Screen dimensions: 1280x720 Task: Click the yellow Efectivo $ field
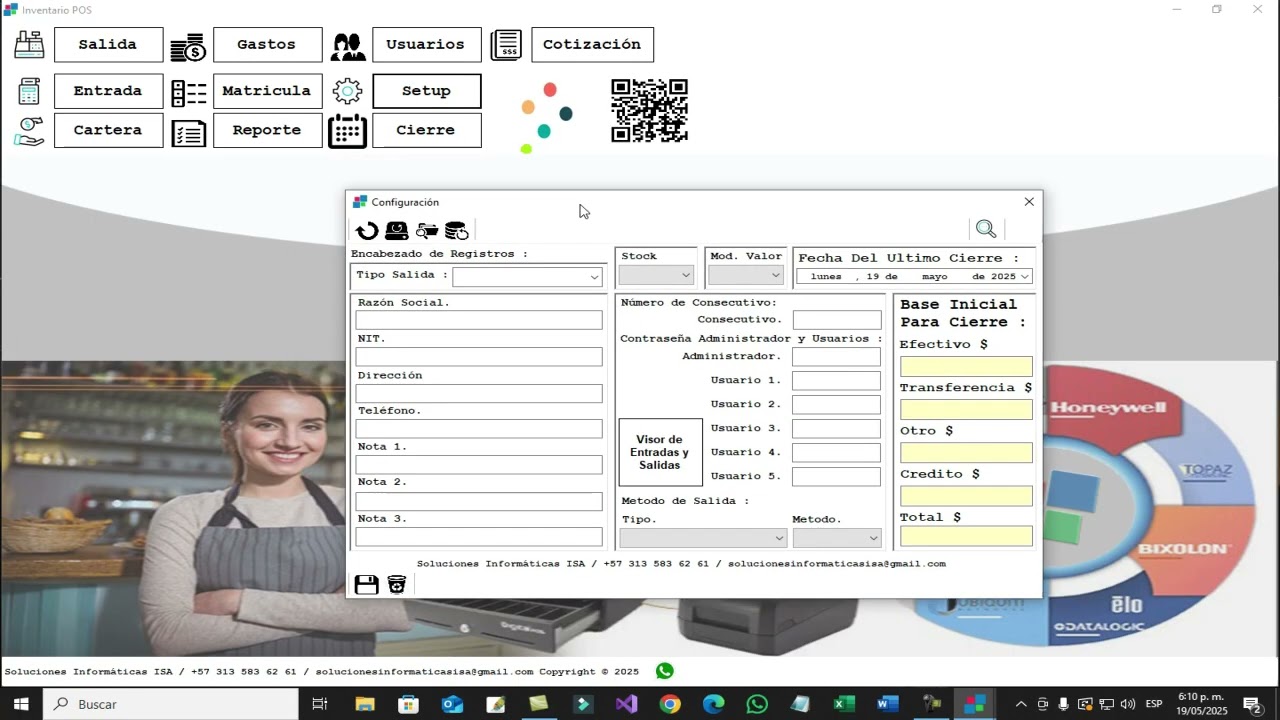[966, 366]
